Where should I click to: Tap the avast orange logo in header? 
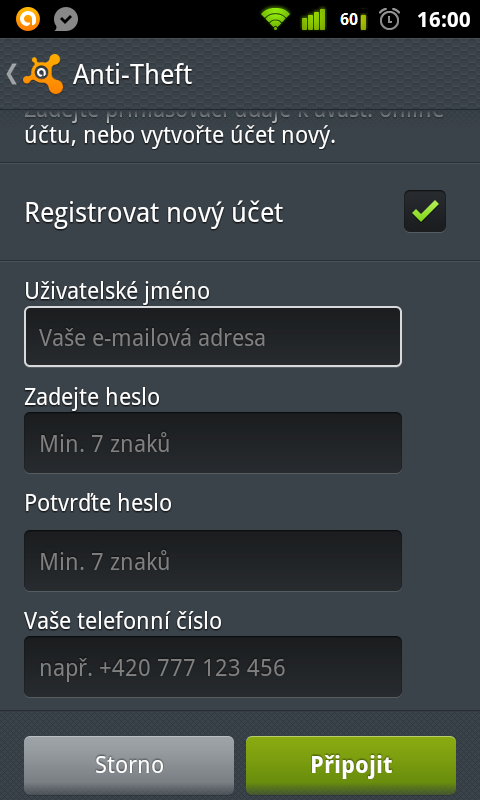(x=43, y=74)
